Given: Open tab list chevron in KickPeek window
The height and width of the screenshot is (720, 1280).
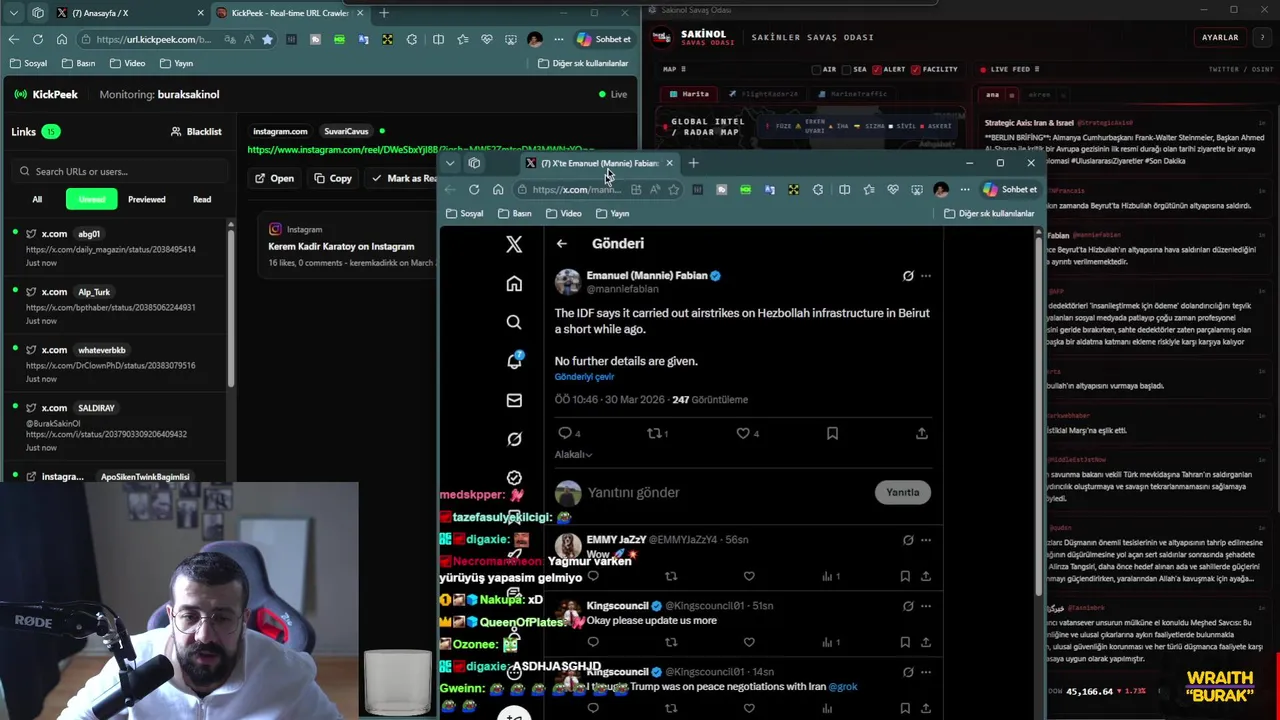Looking at the screenshot, I should pyautogui.click(x=14, y=13).
